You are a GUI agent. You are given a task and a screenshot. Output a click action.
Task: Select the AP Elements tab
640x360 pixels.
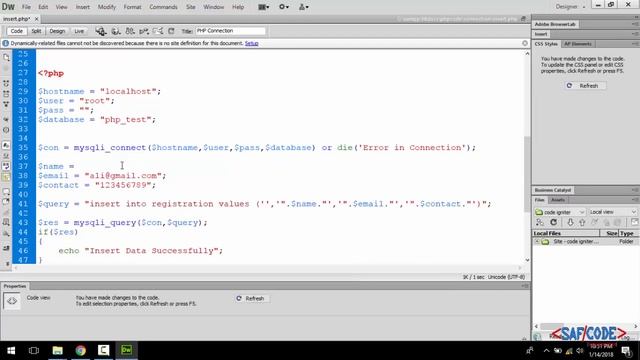tap(578, 44)
